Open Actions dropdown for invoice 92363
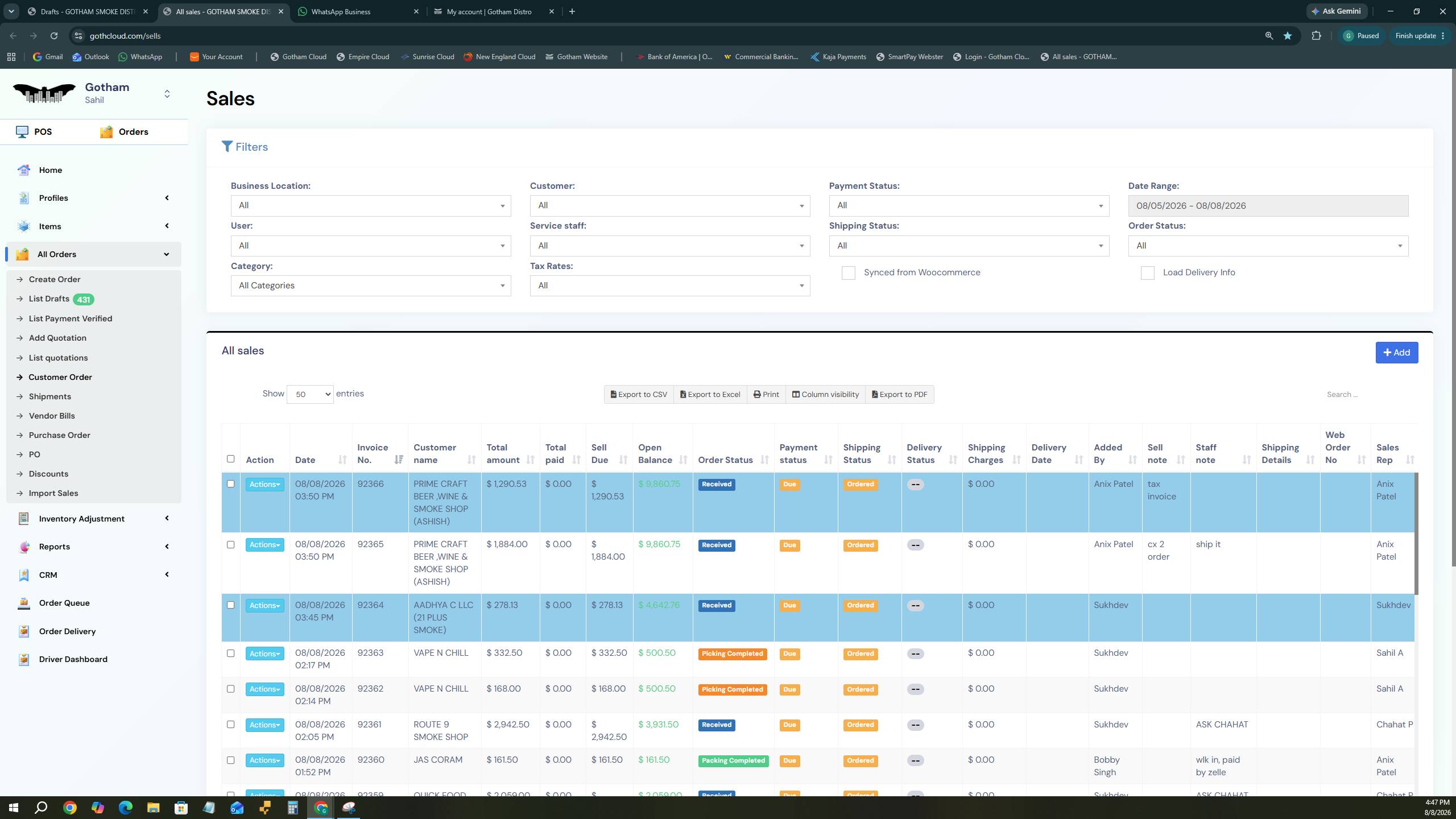The height and width of the screenshot is (819, 1456). click(264, 653)
